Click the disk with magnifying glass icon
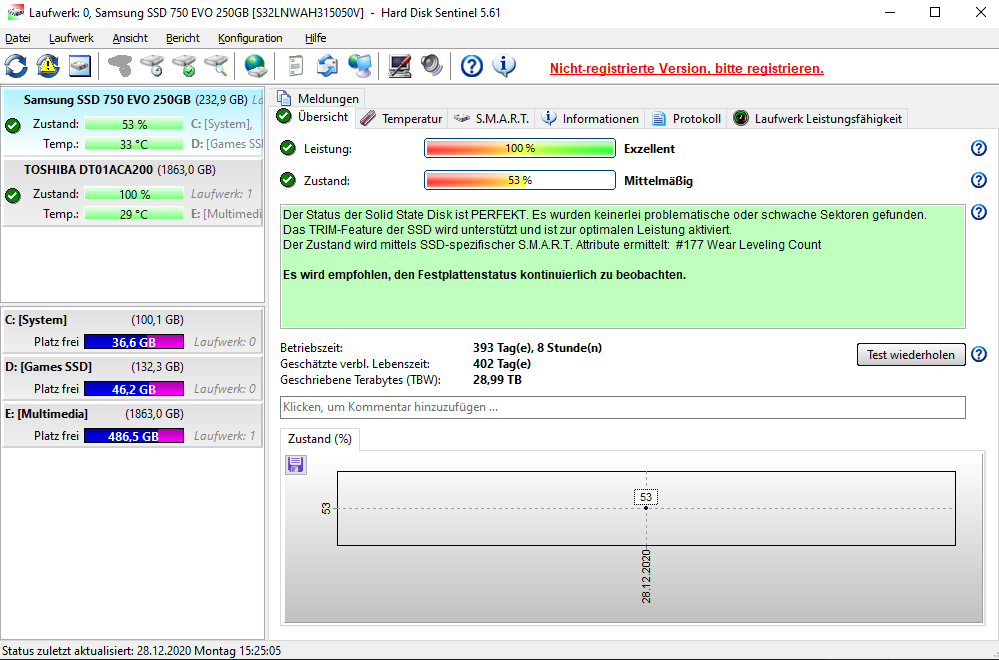 [x=216, y=66]
